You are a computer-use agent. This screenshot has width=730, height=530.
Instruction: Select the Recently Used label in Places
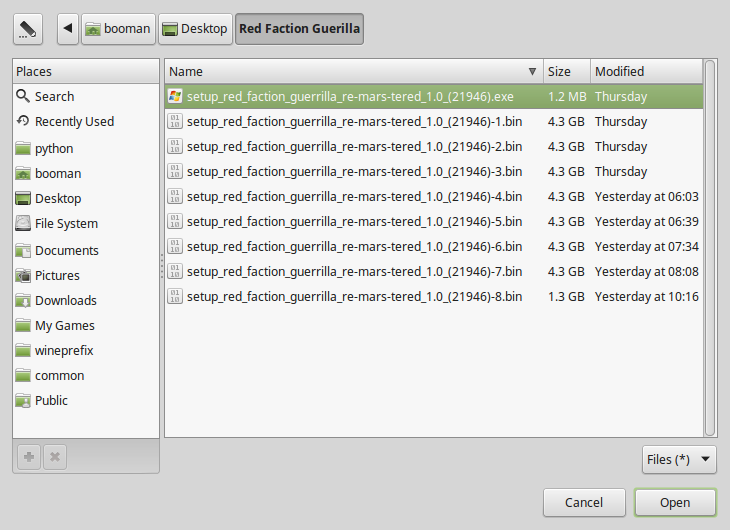point(74,122)
